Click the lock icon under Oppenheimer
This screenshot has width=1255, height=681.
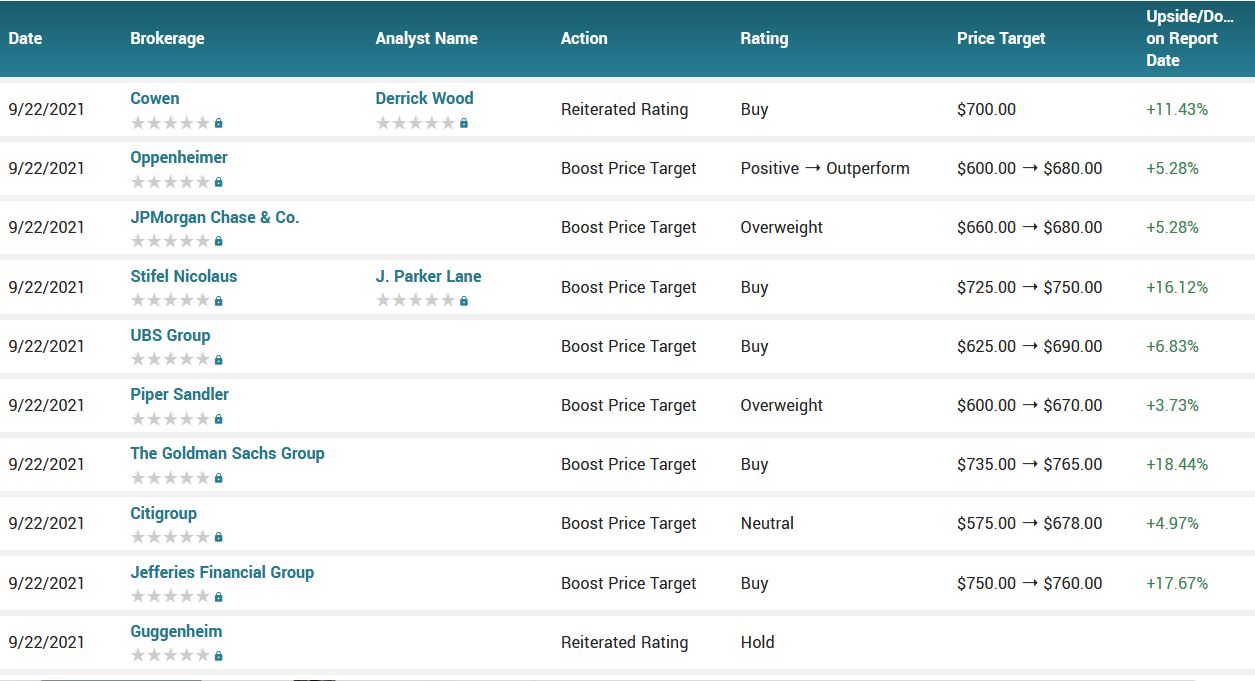tap(219, 182)
